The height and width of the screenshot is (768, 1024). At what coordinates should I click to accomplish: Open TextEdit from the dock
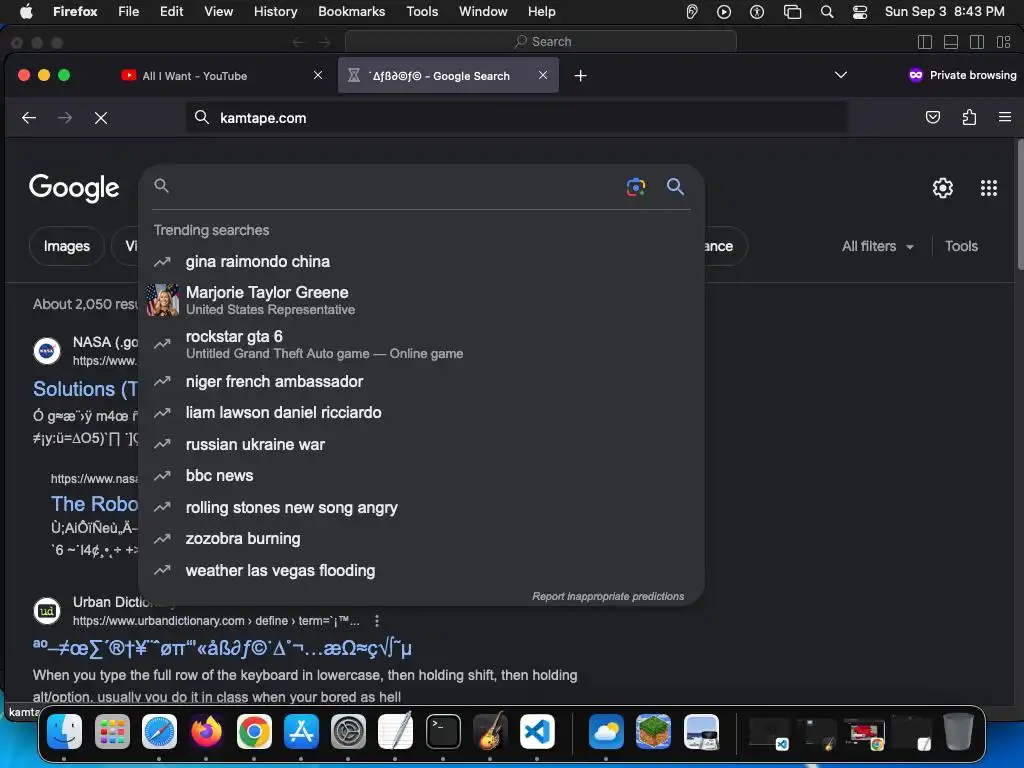(395, 731)
